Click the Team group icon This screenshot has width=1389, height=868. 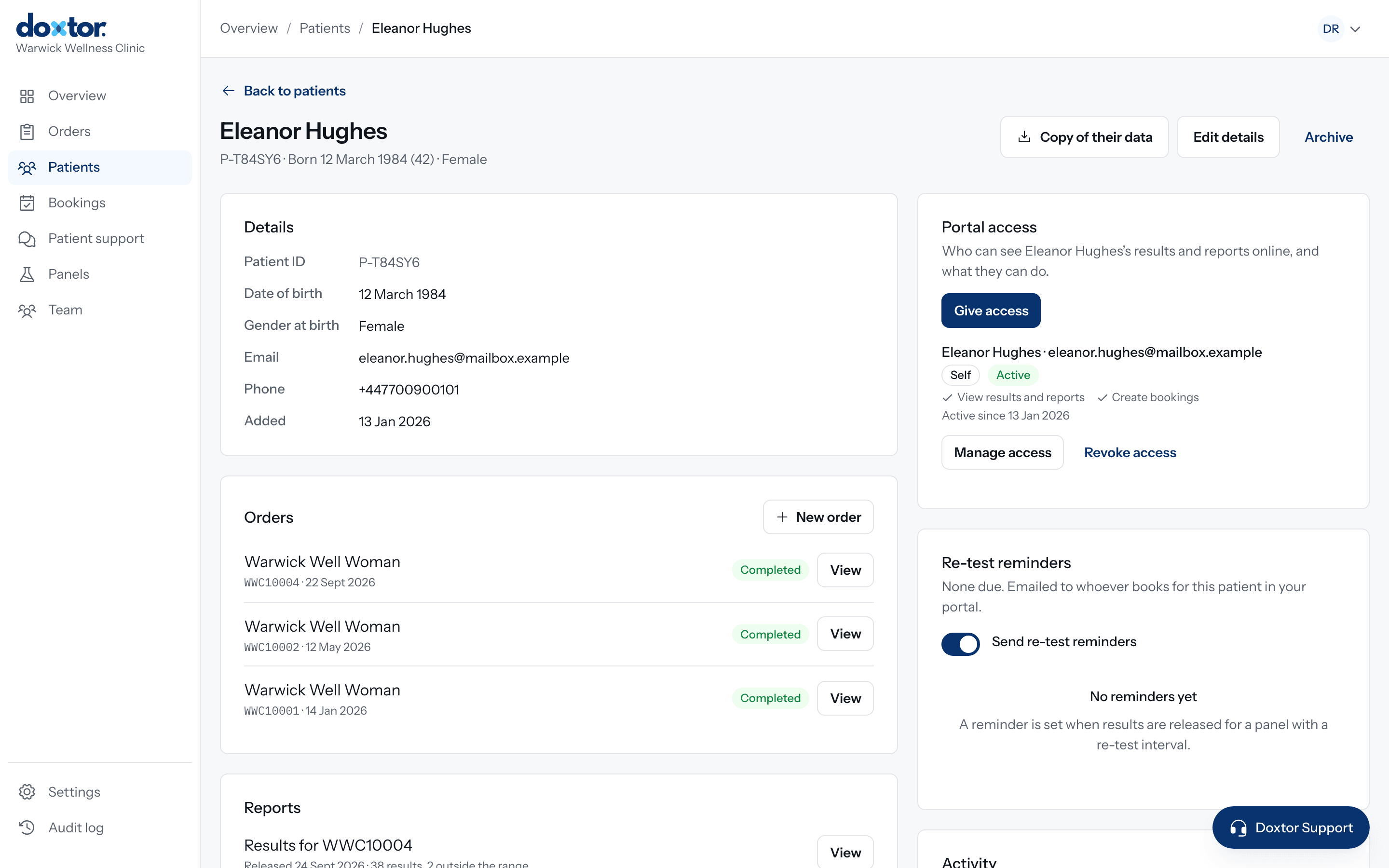pyautogui.click(x=27, y=310)
